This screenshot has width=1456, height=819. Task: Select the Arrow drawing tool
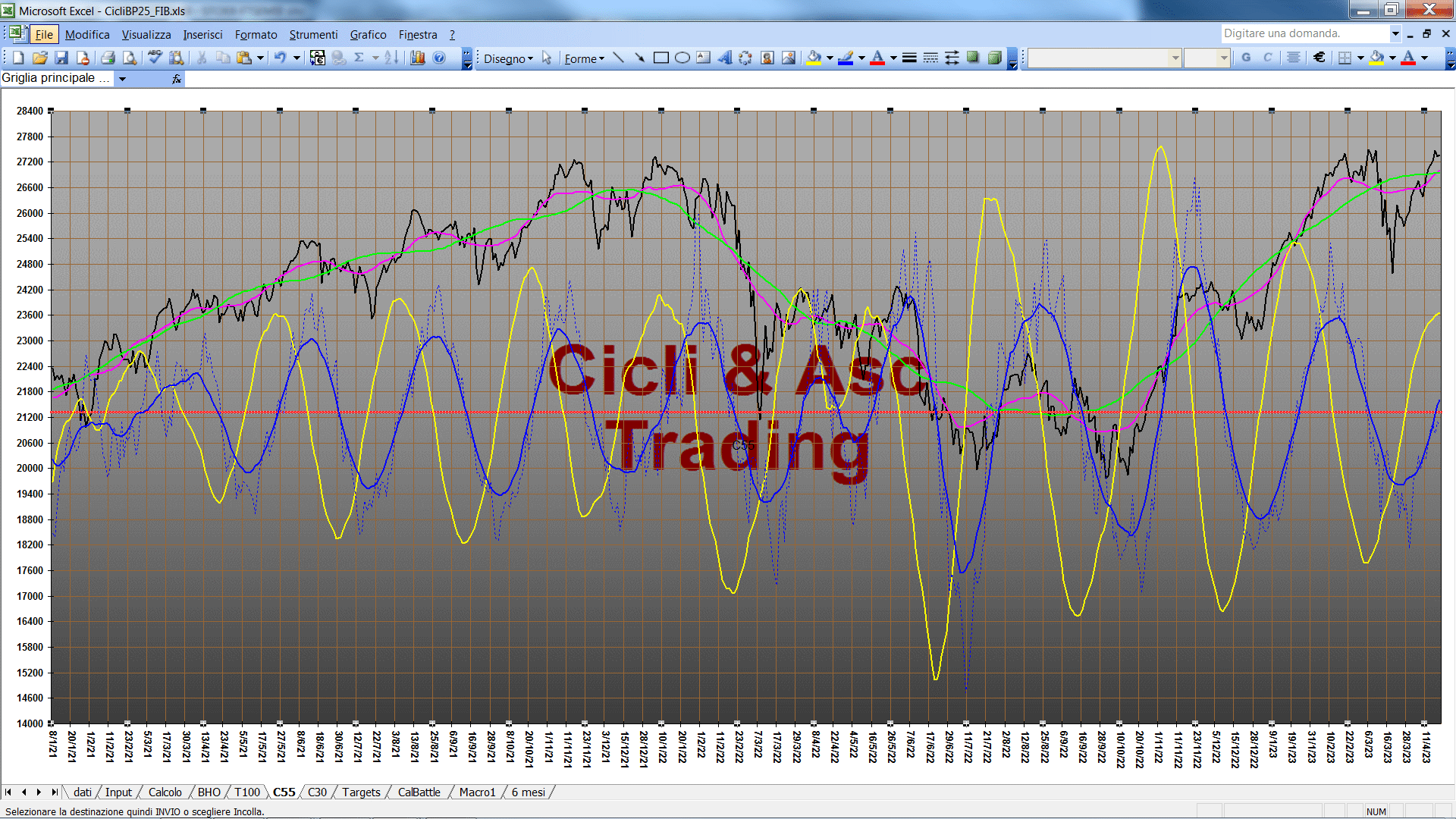(640, 58)
